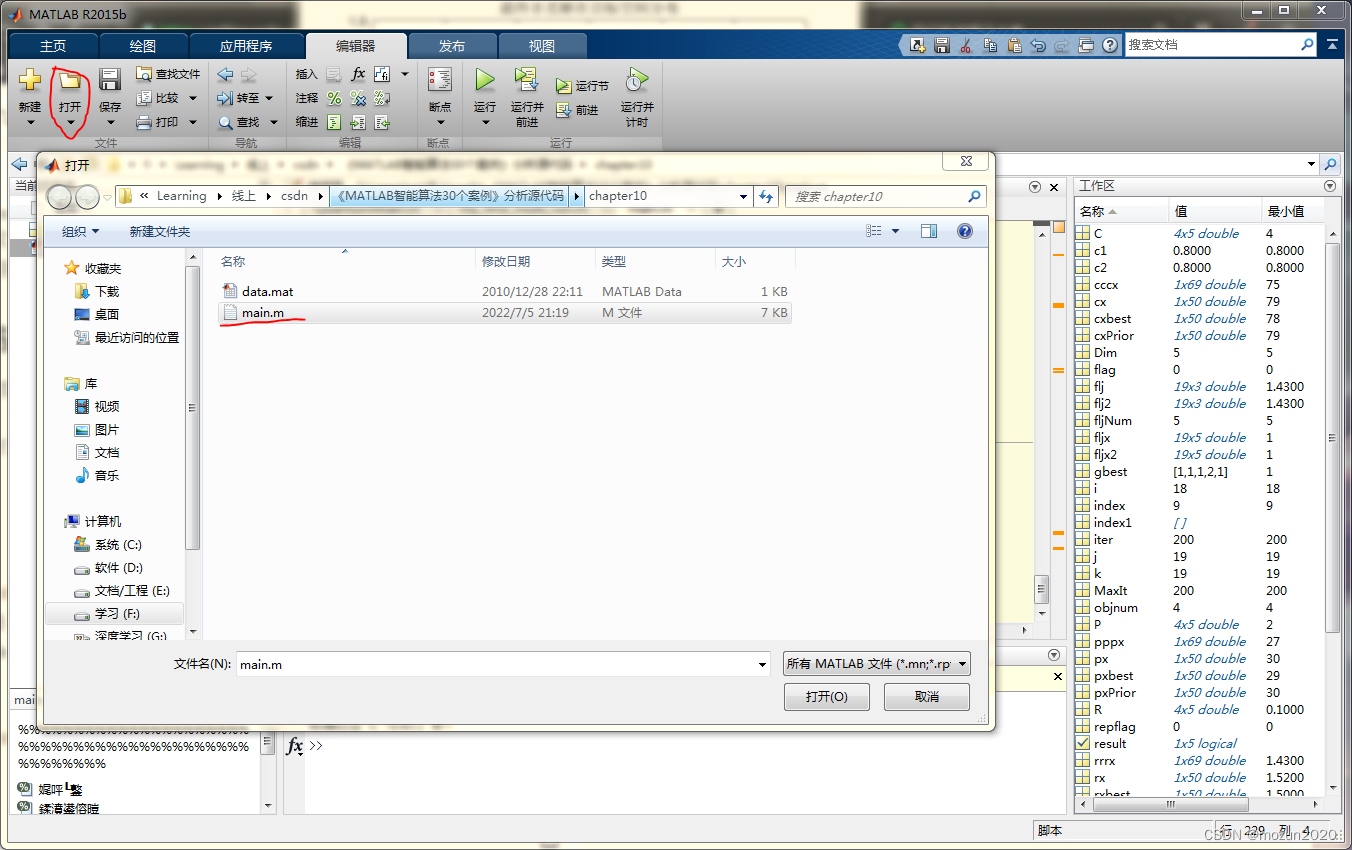Click the csdn breadcrumb in the address bar

pos(294,196)
